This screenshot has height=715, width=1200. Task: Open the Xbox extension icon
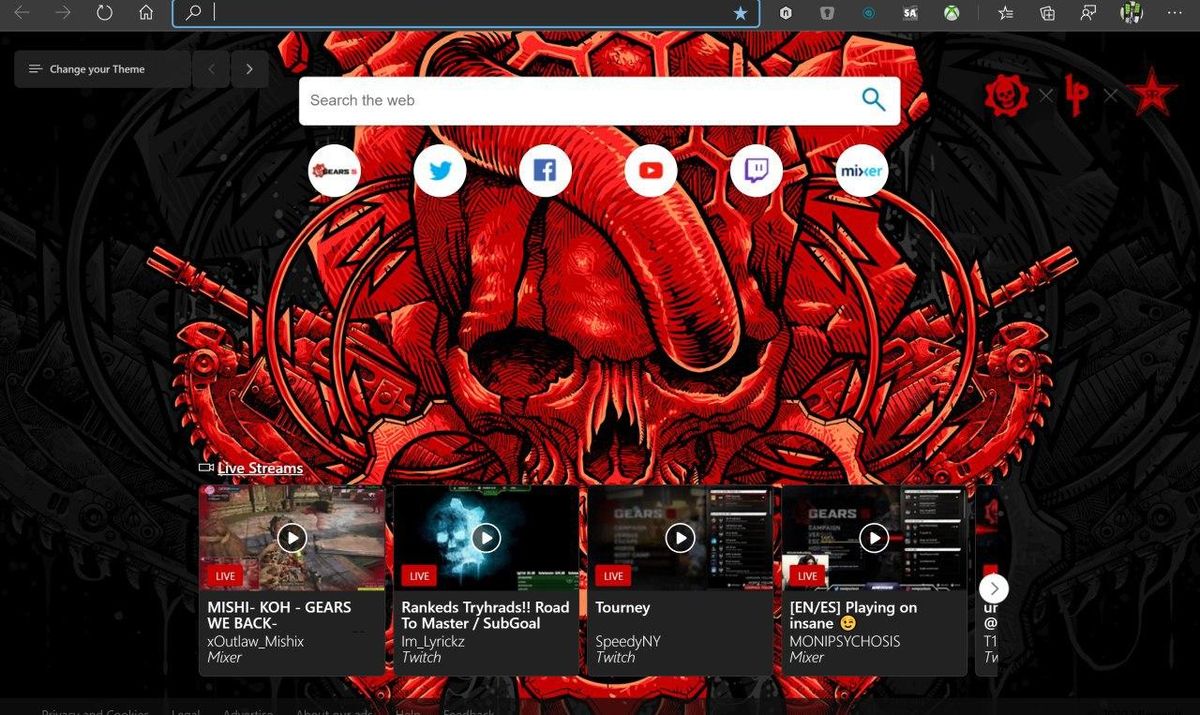[952, 13]
